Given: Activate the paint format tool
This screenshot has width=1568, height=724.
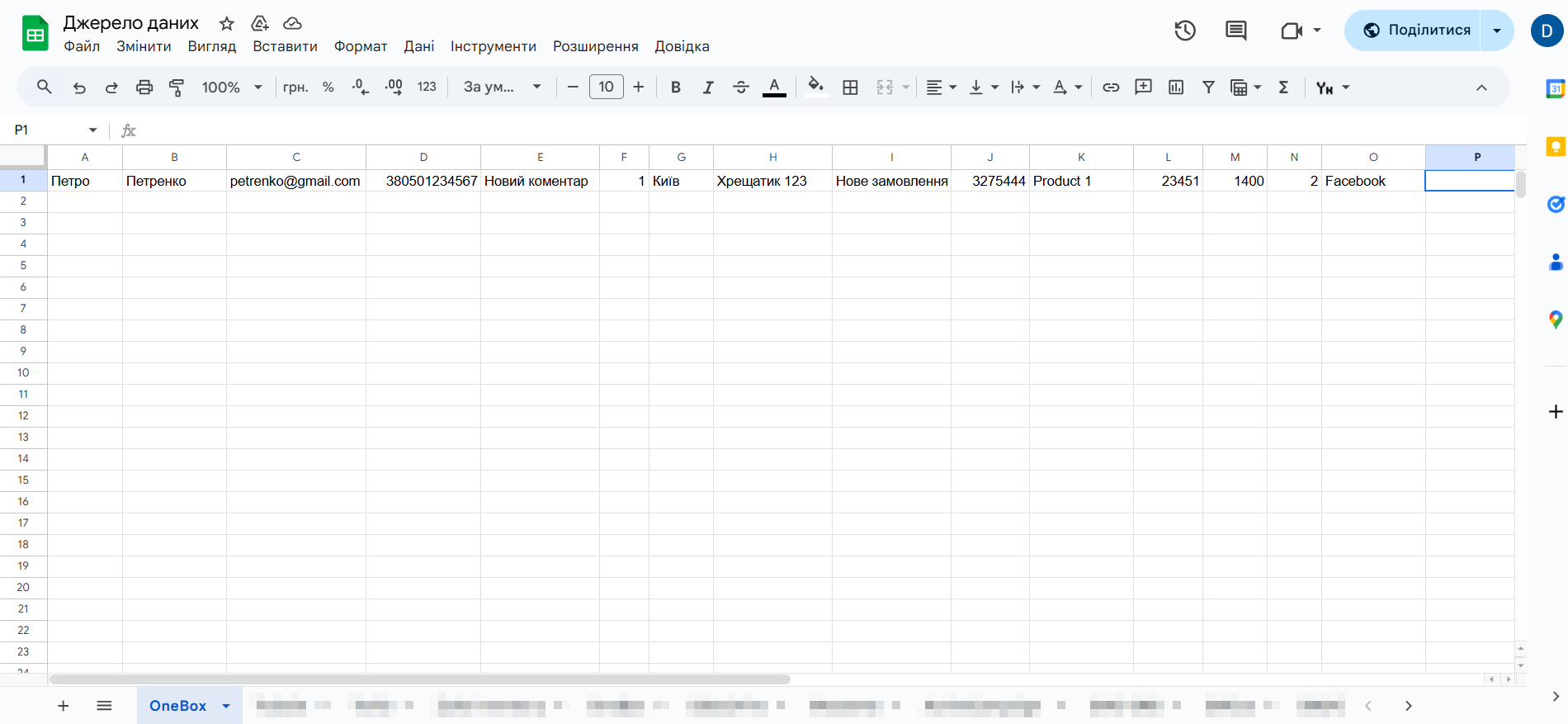Looking at the screenshot, I should coord(177,87).
